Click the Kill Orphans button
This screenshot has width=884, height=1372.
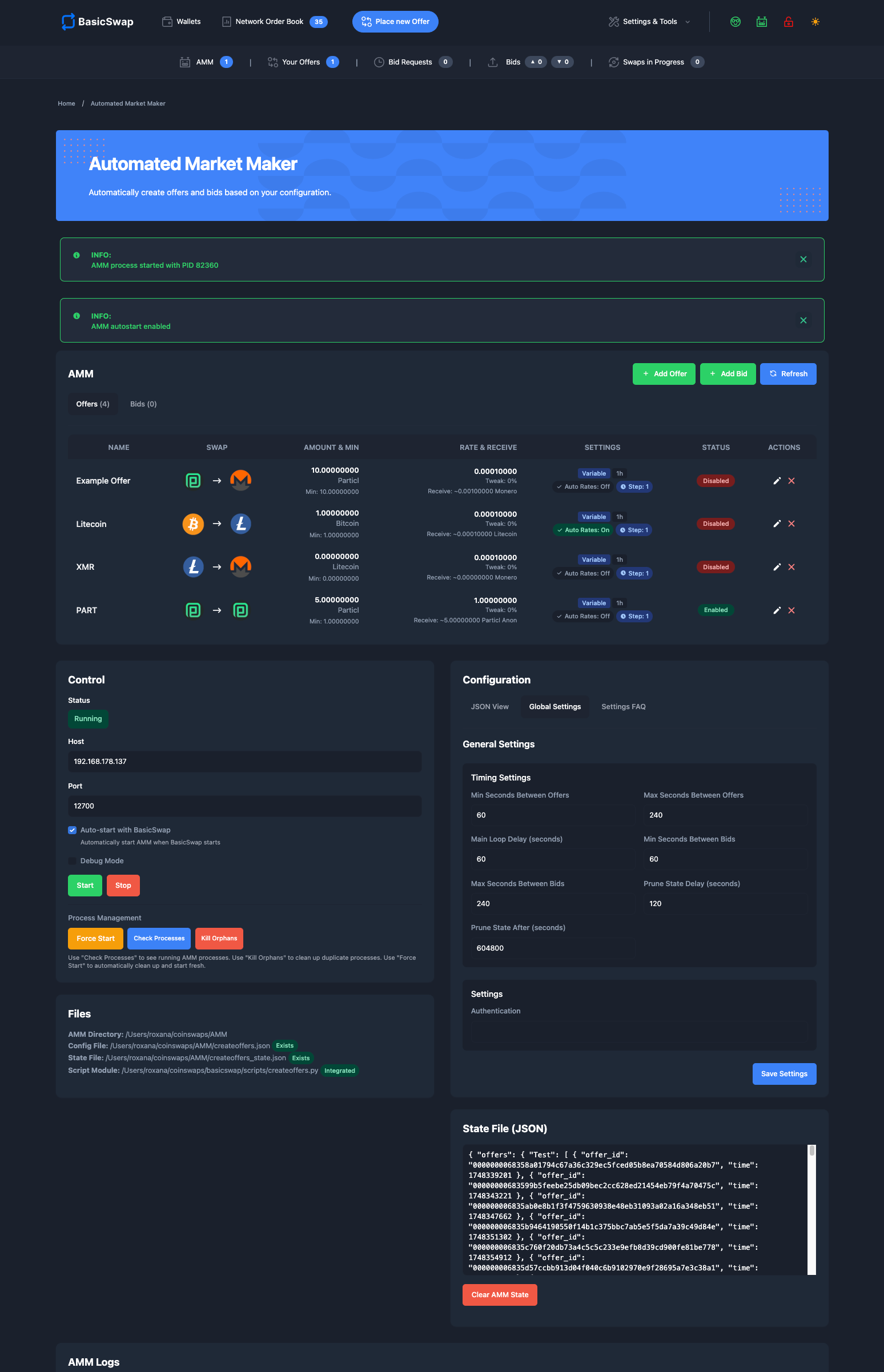click(x=219, y=939)
